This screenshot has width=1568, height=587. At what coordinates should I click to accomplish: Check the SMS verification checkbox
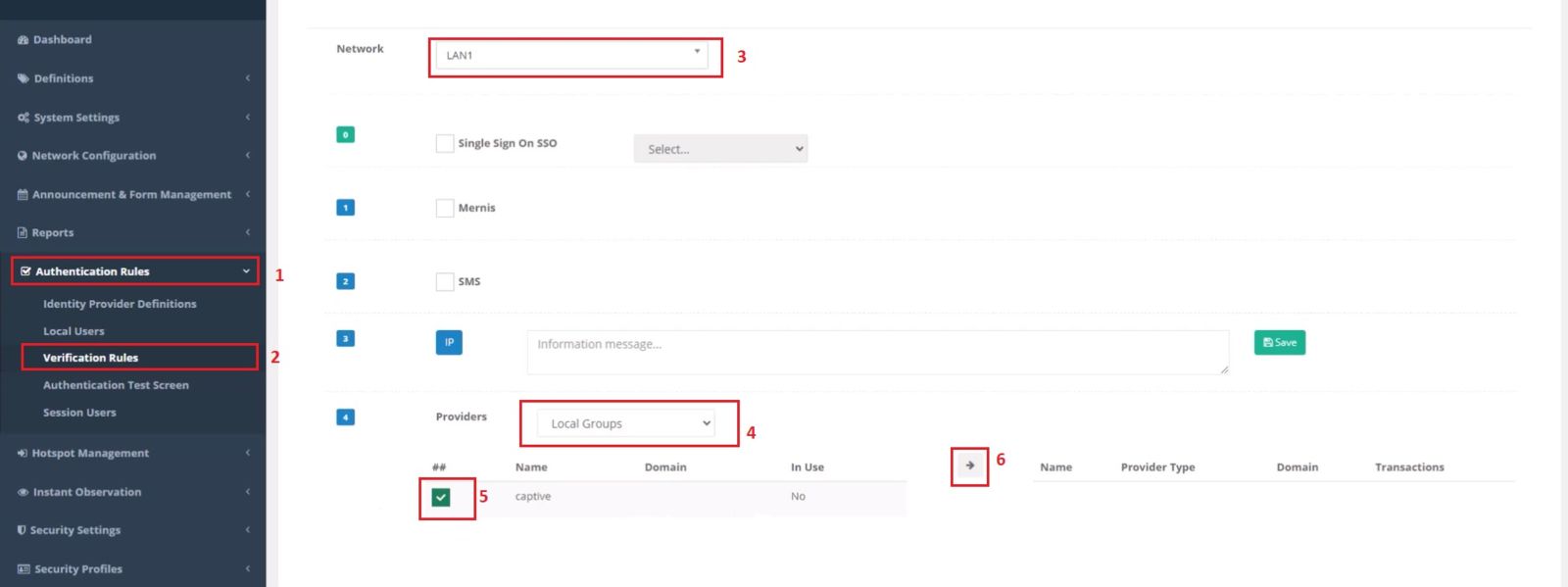445,281
